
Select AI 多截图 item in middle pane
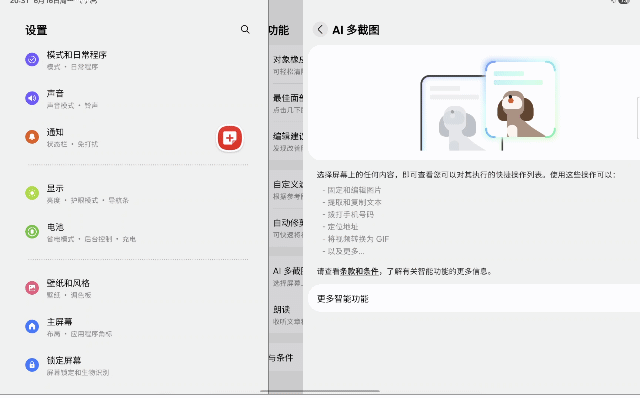(x=286, y=276)
